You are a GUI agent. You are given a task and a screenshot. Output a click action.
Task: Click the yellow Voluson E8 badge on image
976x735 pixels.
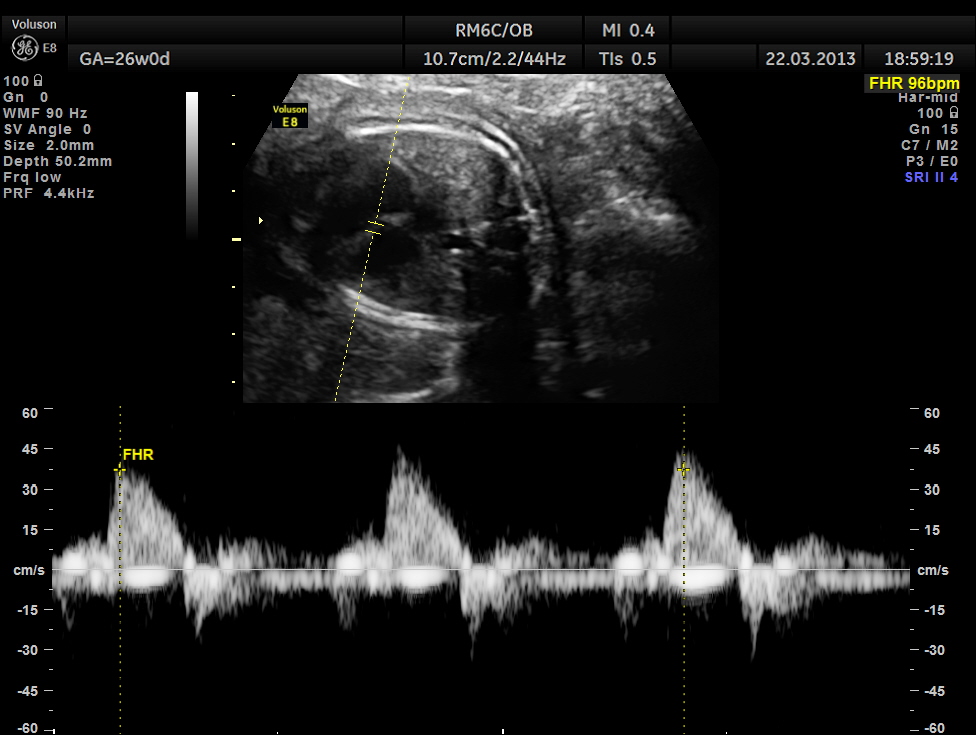click(290, 115)
